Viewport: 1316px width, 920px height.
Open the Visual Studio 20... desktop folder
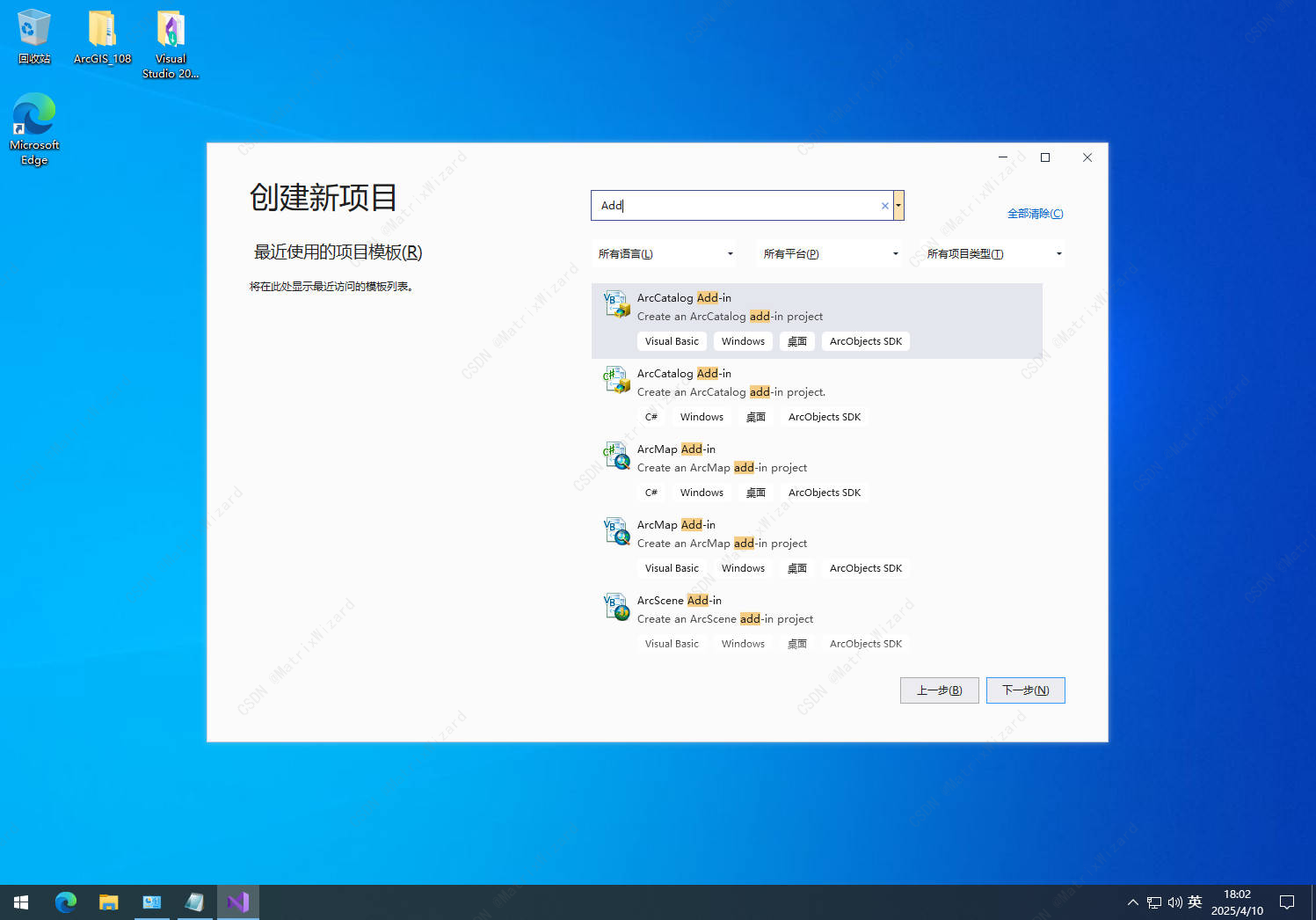pyautogui.click(x=171, y=44)
